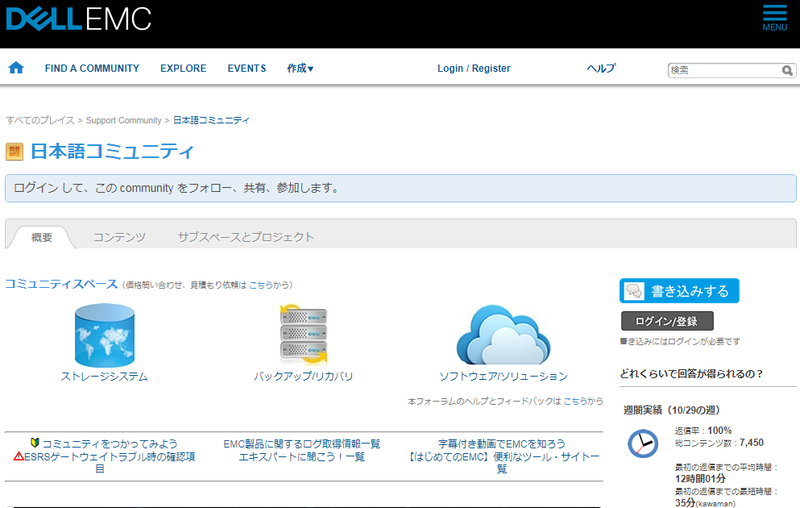This screenshot has height=508, width=800.
Task: Open 【はじめてのEMC】便利なツール・サイト一覧 link
Action: [503, 463]
